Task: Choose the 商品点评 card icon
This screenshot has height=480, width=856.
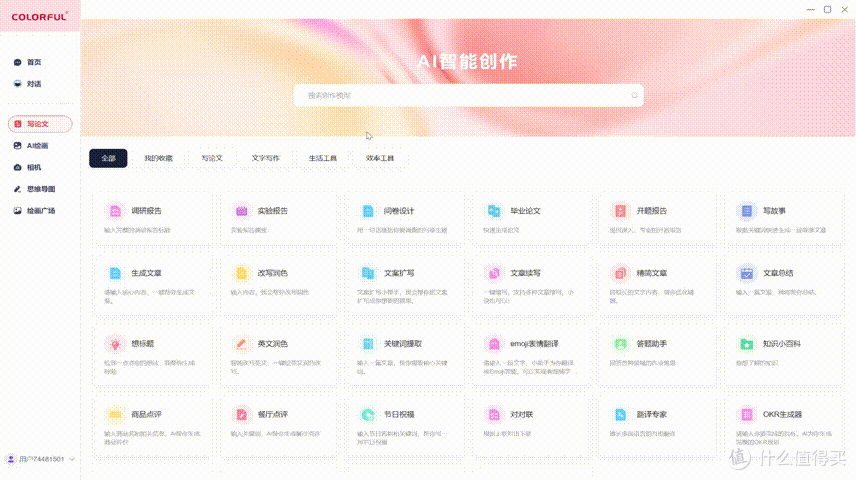Action: (x=115, y=415)
